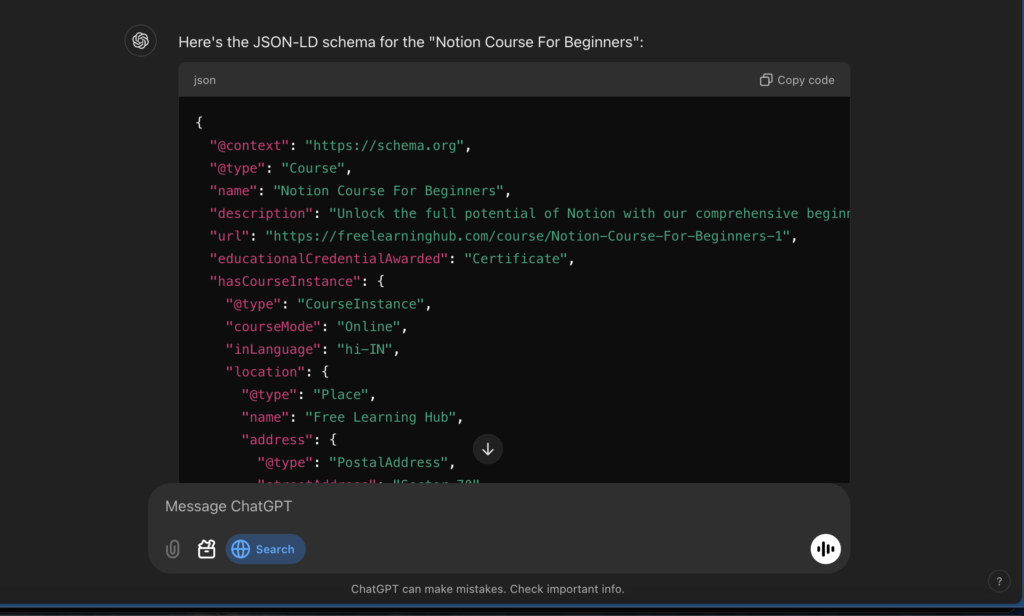Click the ChatGPT logo avatar
This screenshot has width=1024, height=616.
(x=141, y=41)
